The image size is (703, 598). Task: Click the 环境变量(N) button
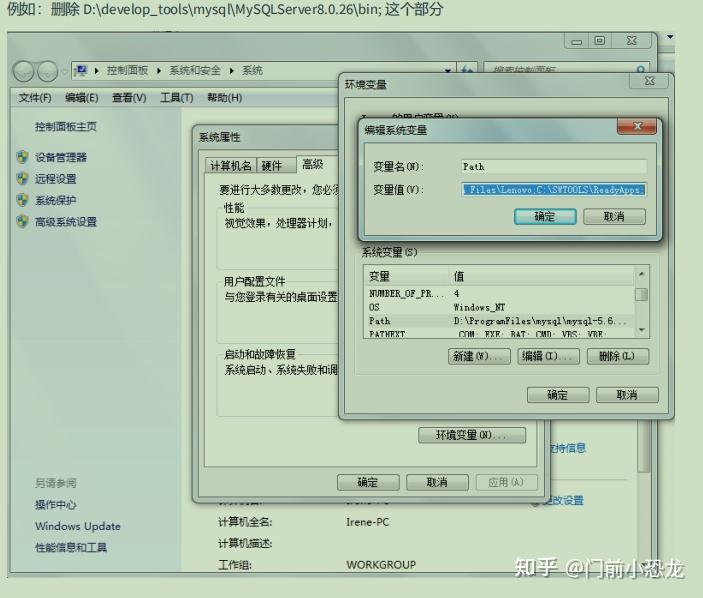tap(472, 435)
